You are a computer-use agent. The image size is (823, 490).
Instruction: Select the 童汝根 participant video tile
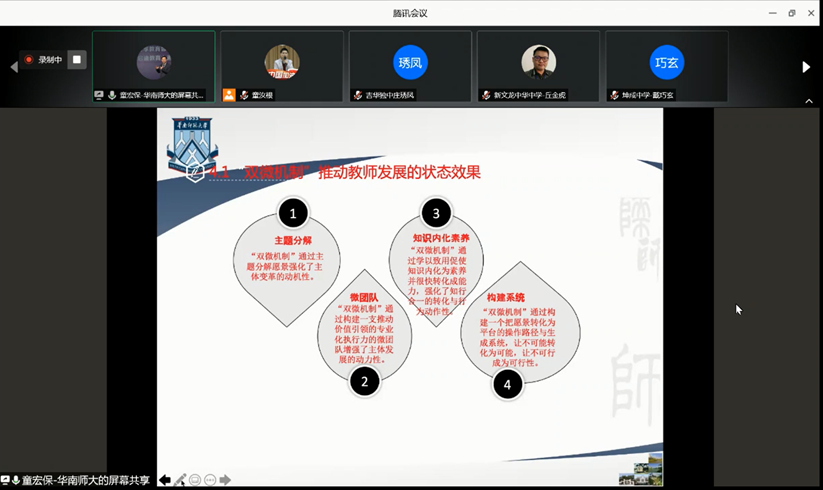point(282,66)
